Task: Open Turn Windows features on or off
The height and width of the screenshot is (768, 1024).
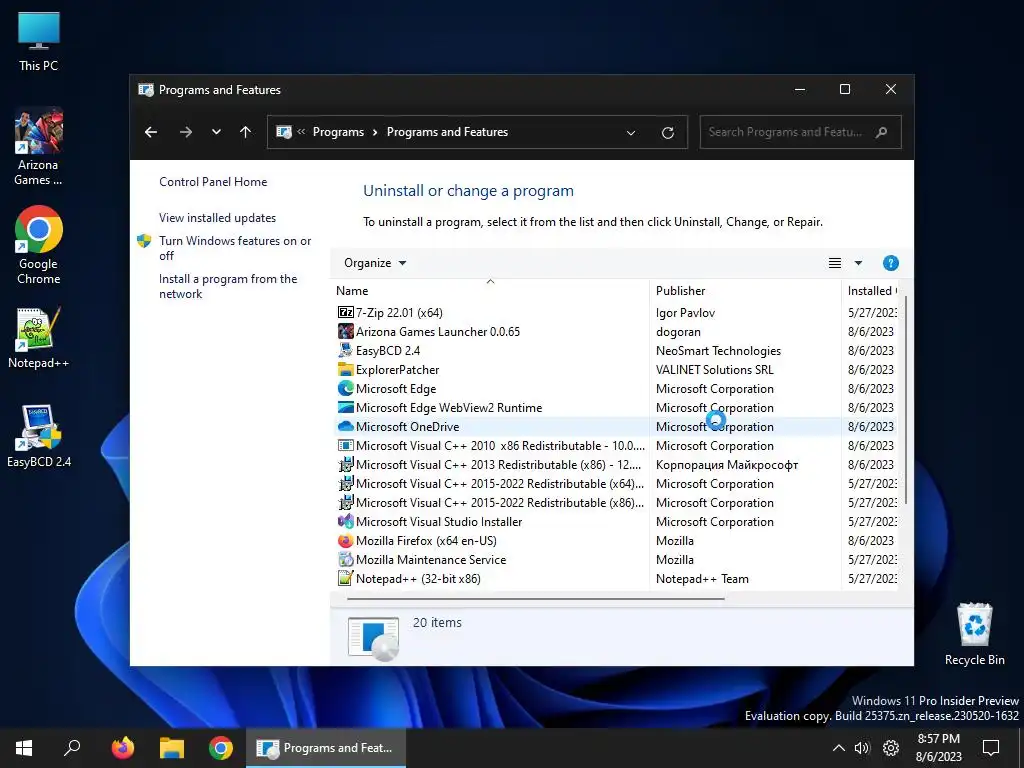Action: 235,248
